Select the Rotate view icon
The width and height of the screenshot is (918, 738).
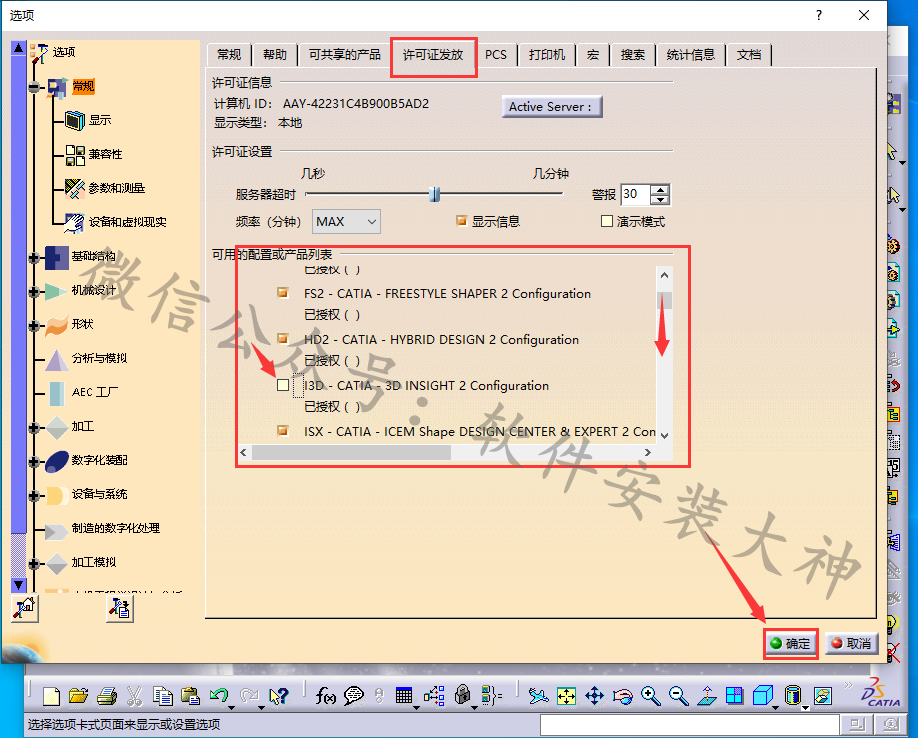pyautogui.click(x=623, y=696)
